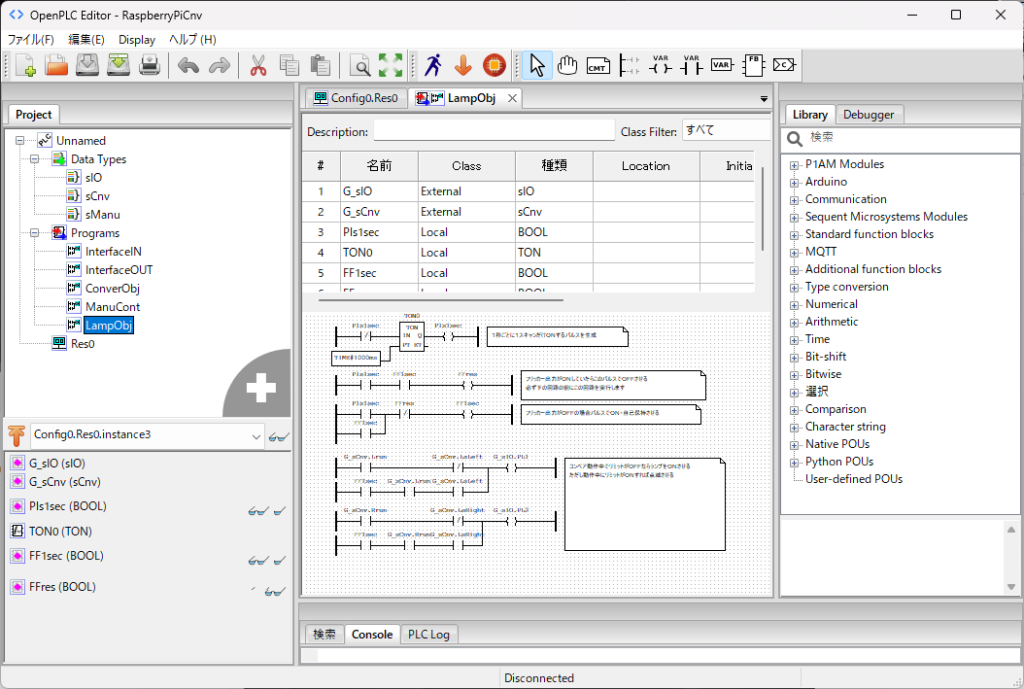Click the orange parent instance up arrow
Viewport: 1024px width, 689px height.
tap(16, 435)
